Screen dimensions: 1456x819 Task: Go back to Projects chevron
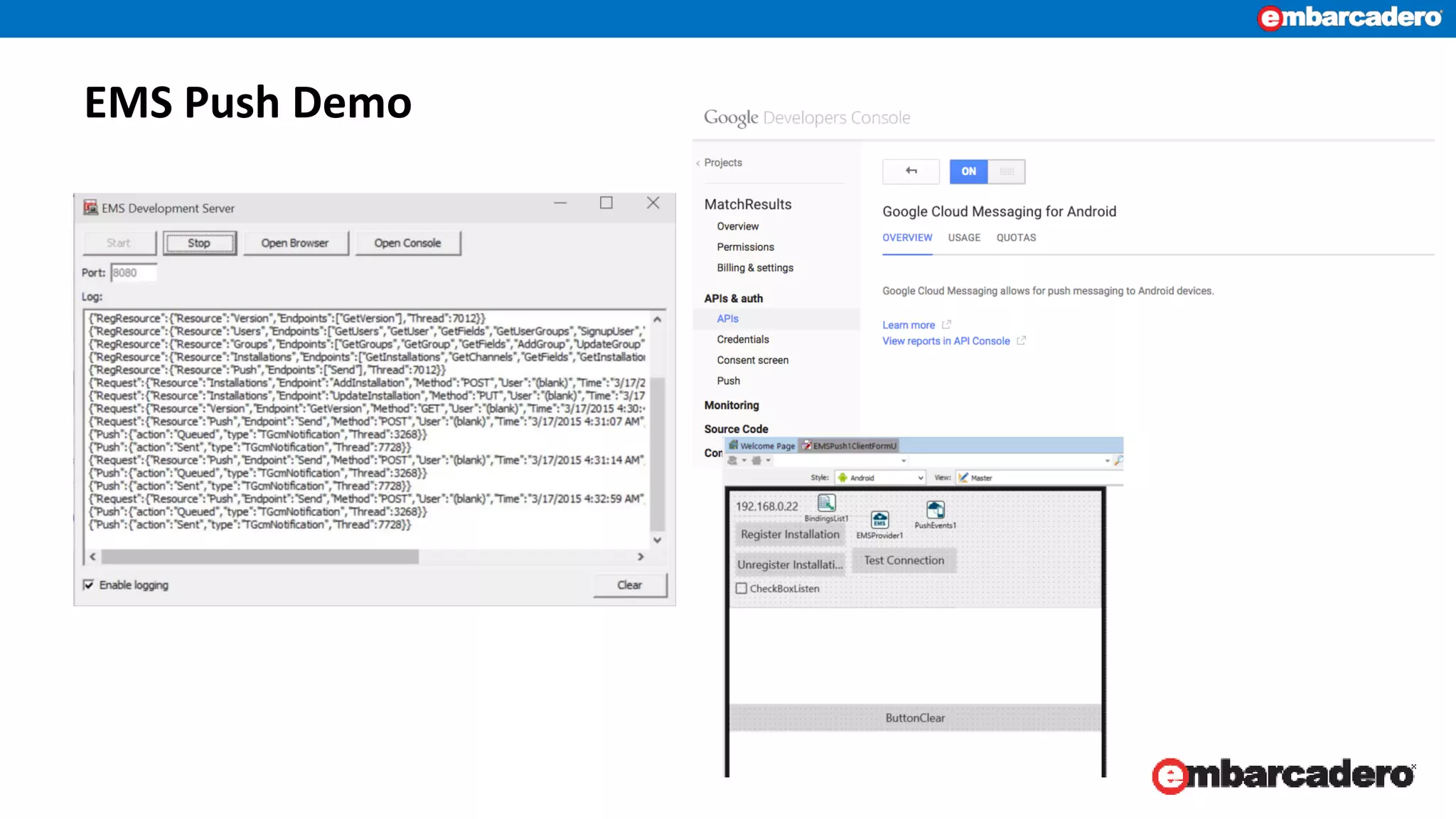pos(698,163)
